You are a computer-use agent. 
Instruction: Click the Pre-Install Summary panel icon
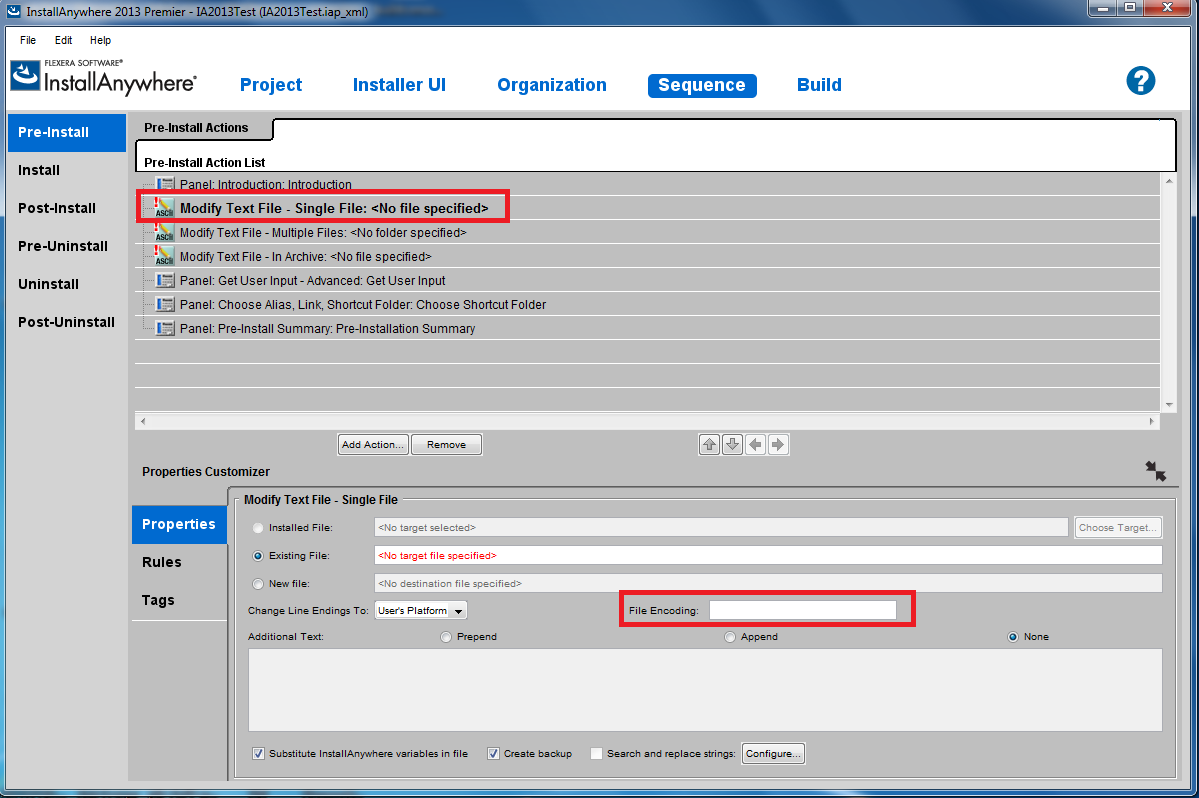pyautogui.click(x=164, y=329)
